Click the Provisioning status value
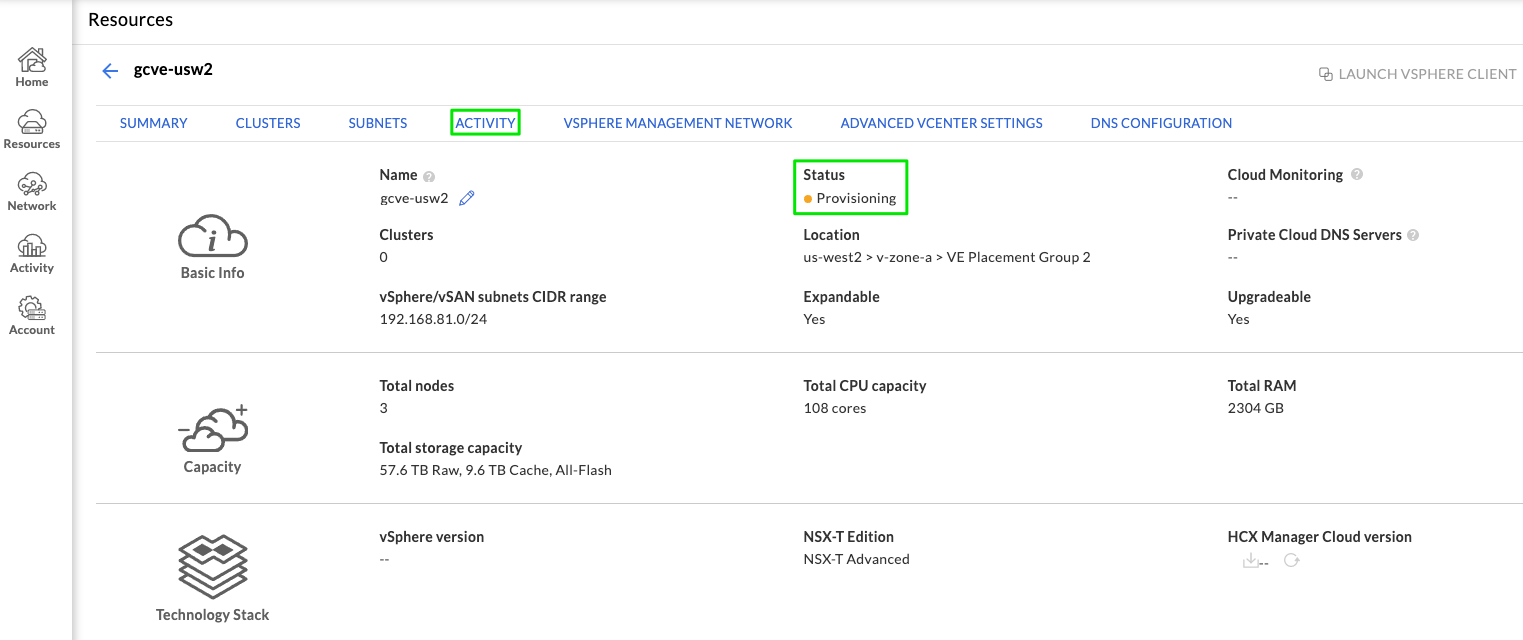Viewport: 1523px width, 640px height. (856, 198)
